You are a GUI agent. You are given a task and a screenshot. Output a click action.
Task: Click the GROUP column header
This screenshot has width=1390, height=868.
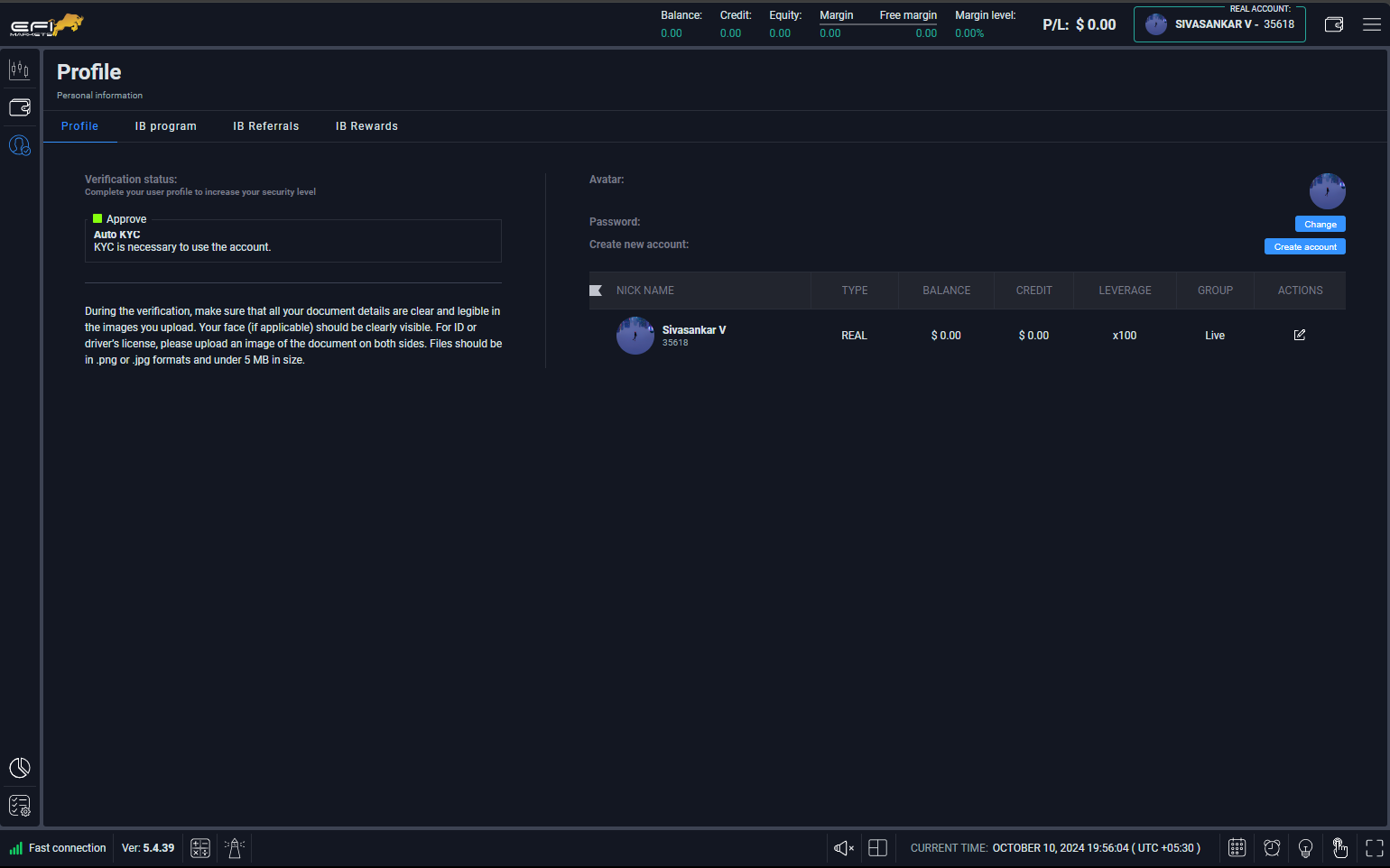coord(1216,291)
